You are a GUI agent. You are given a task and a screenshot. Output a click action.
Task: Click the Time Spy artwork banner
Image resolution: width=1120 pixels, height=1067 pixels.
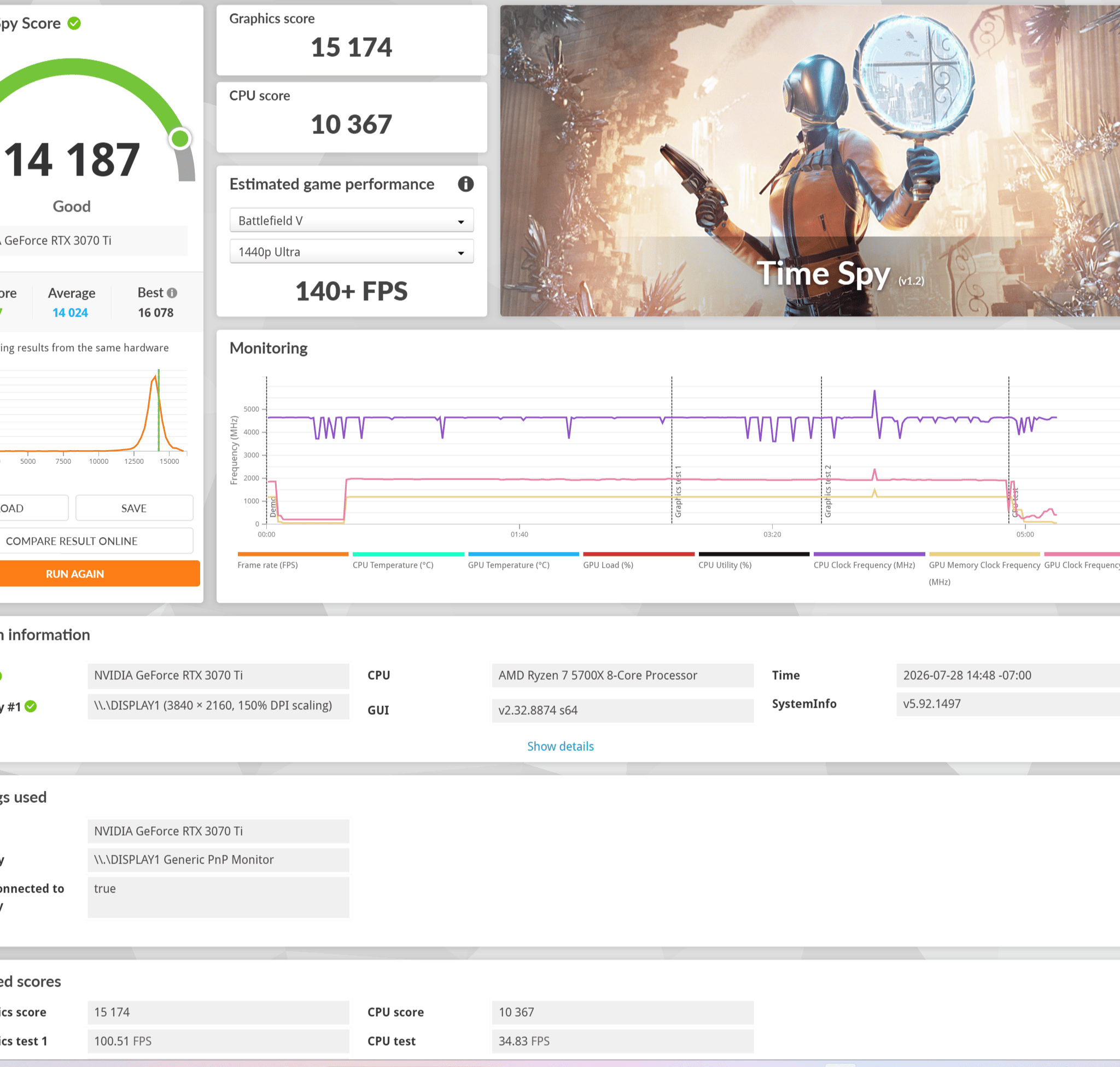pos(810,161)
